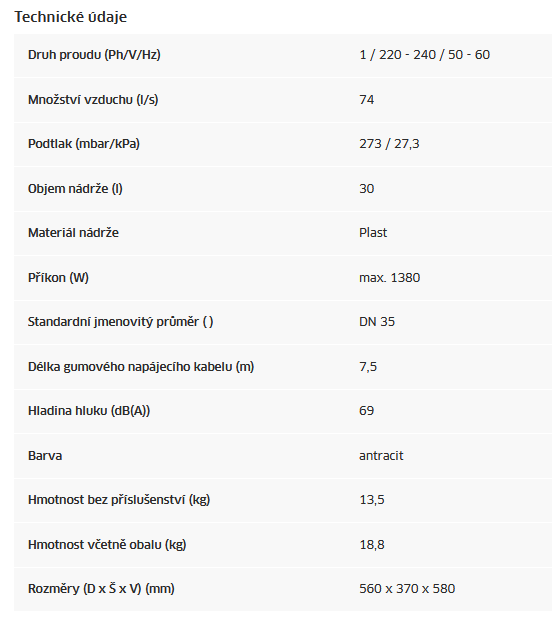Select the Materiál nádrže label
The width and height of the screenshot is (560, 623).
[x=73, y=233]
